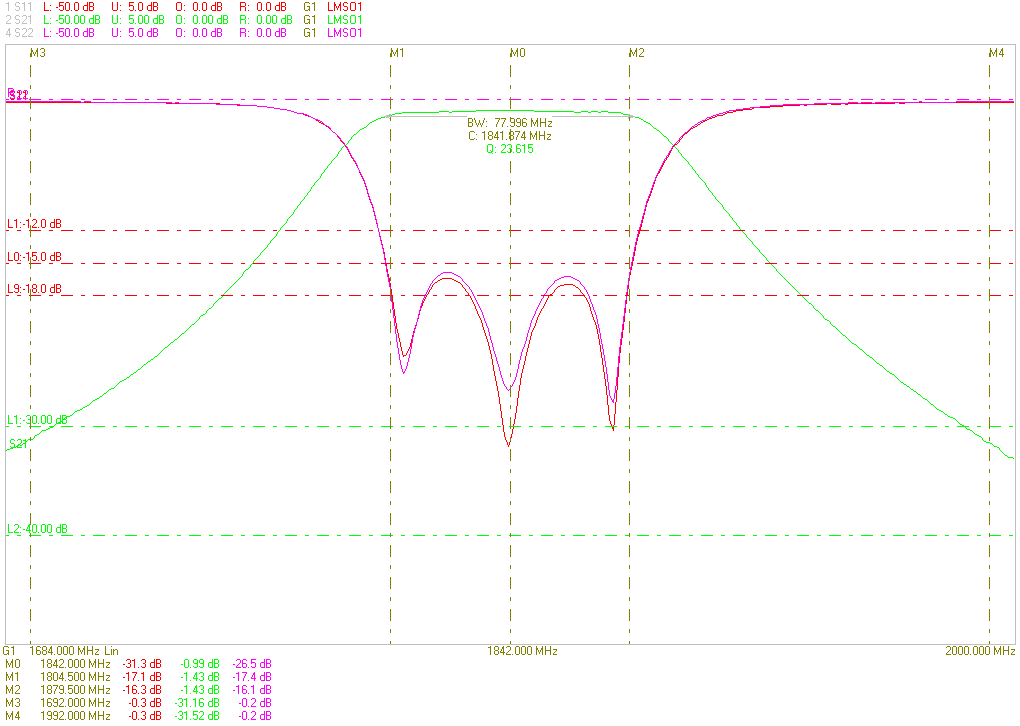The width and height of the screenshot is (1020, 726).
Task: Click the 2000.000 MHz stop frequency label
Action: pyautogui.click(x=980, y=651)
